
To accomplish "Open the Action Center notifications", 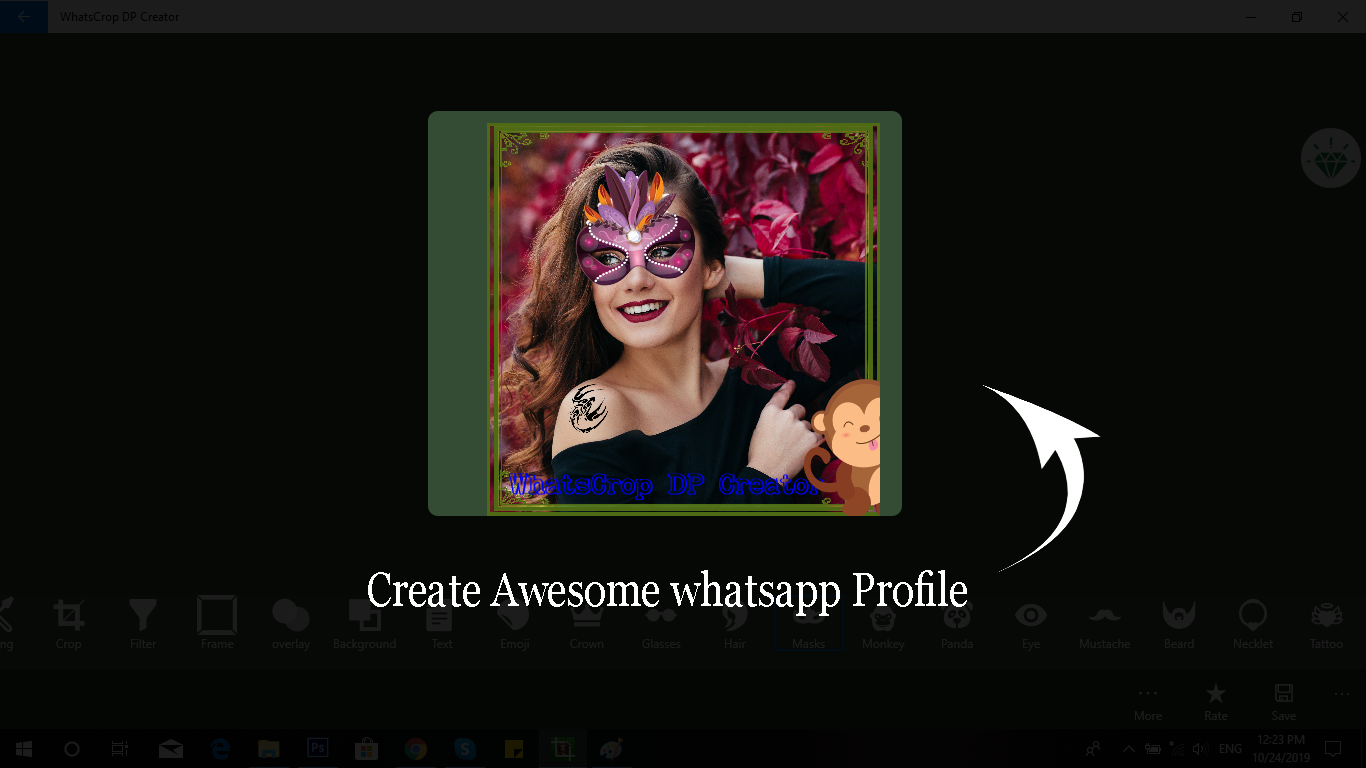I will (1332, 748).
